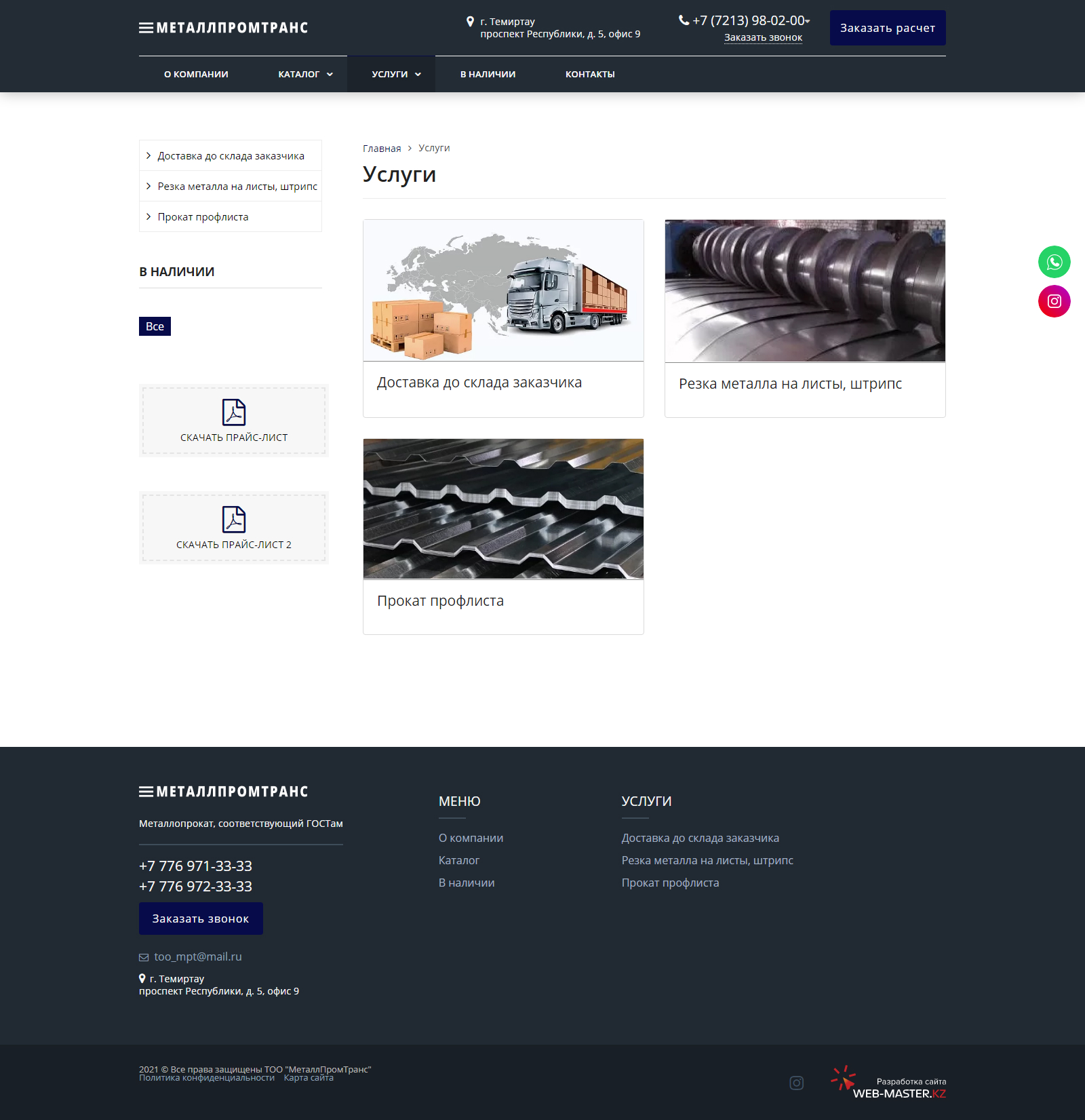1085x1120 pixels.
Task: Open the WEB-MASTER.KZ developer logo
Action: [x=888, y=1083]
